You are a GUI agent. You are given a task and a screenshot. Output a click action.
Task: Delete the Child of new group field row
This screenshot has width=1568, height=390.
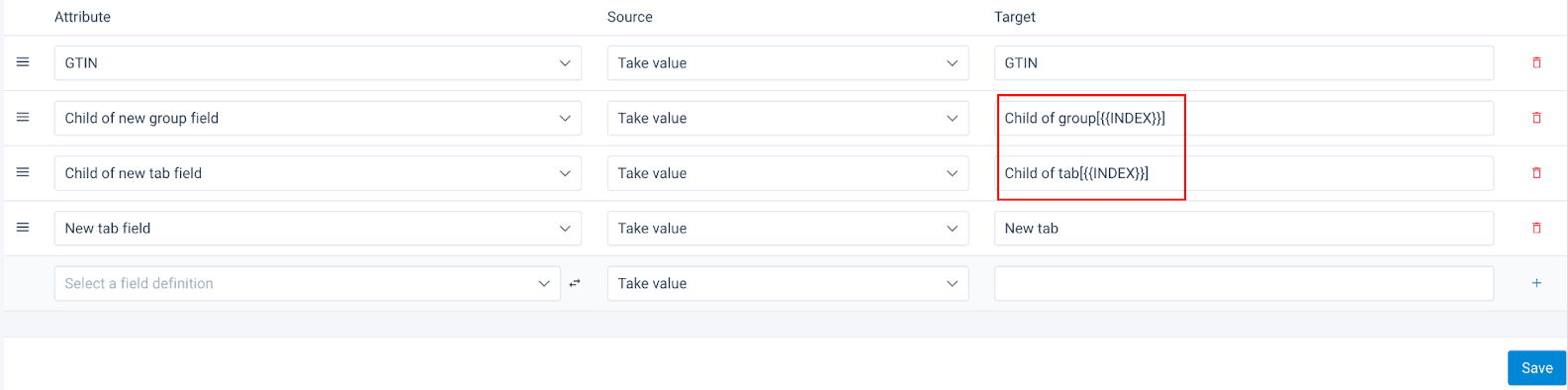tap(1536, 118)
